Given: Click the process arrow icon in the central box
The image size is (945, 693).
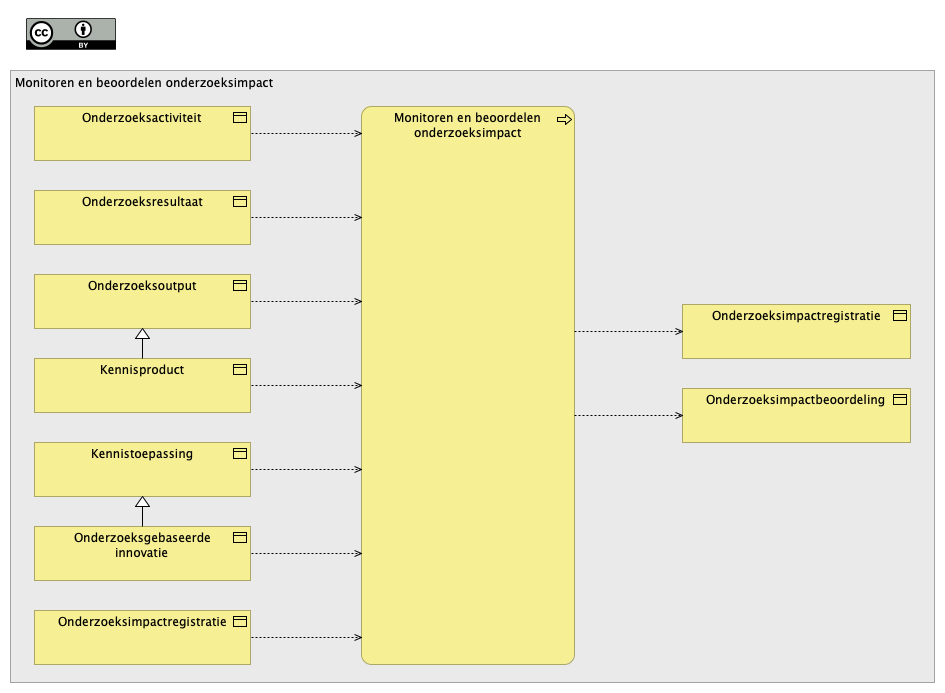Looking at the screenshot, I should click(564, 119).
